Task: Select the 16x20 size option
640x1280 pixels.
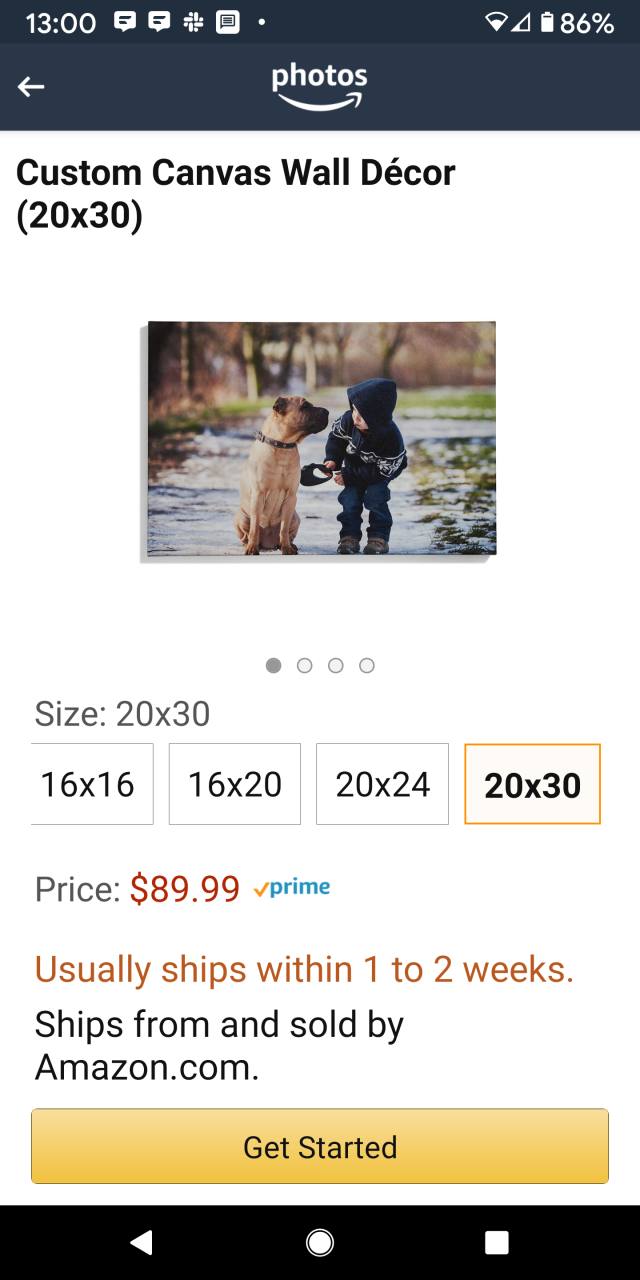Action: tap(235, 784)
